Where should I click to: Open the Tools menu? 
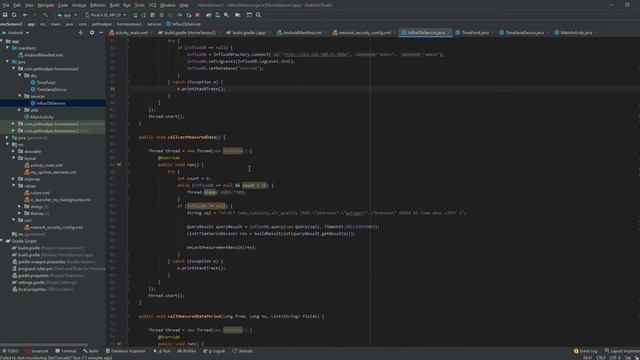(140, 5)
